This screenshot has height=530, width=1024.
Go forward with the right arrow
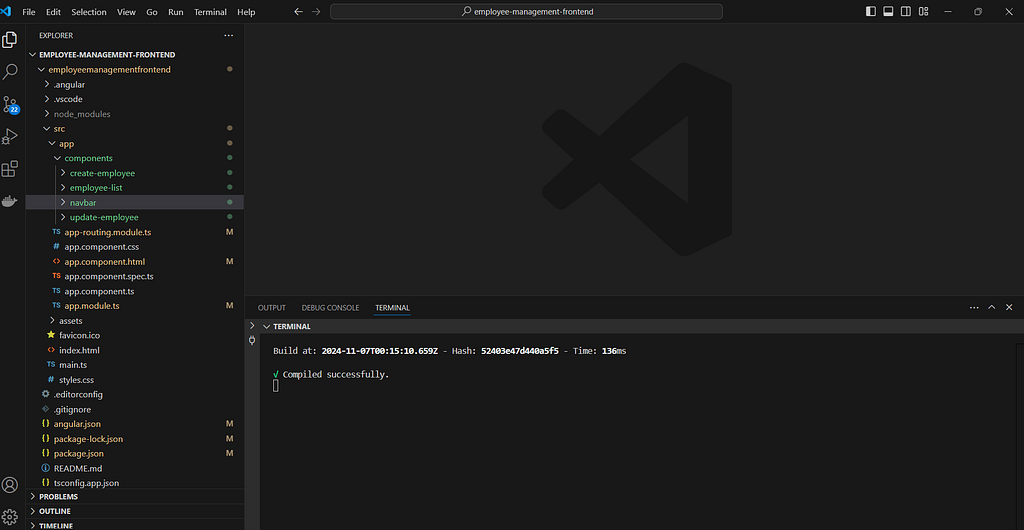[x=316, y=12]
